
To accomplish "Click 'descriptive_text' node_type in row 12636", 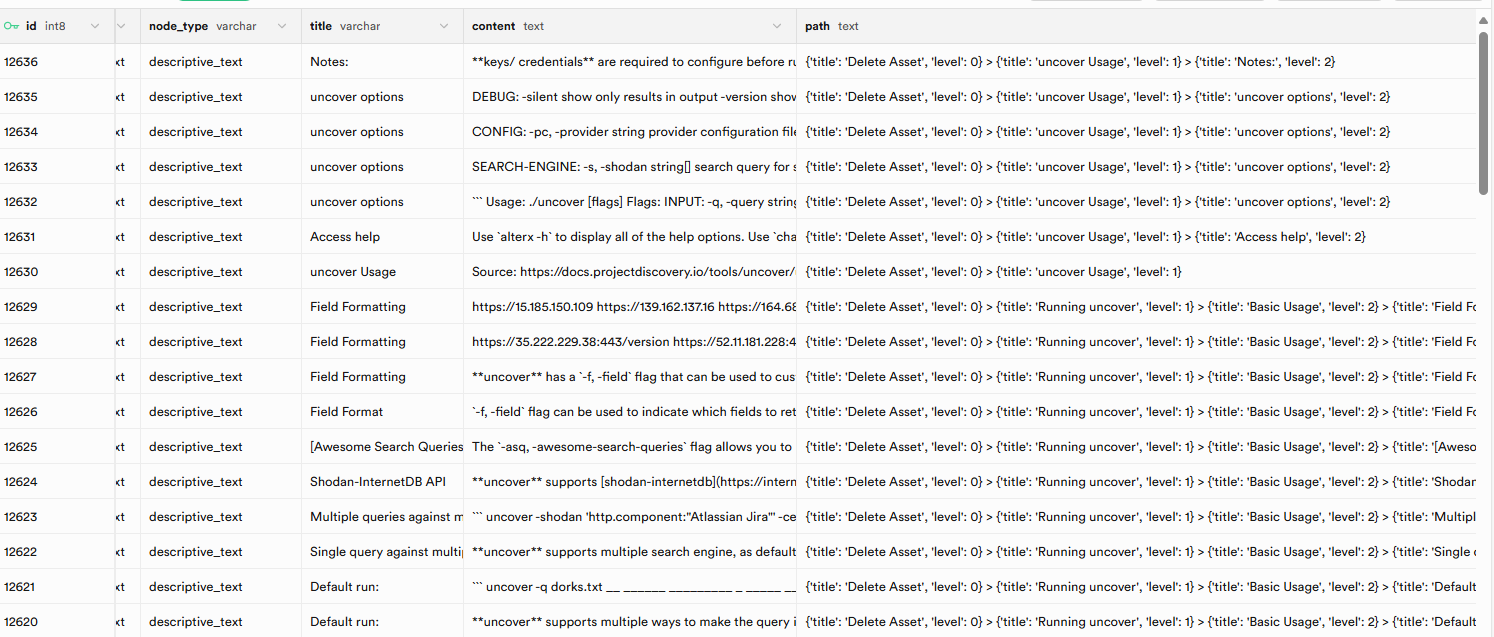I will click(x=221, y=62).
